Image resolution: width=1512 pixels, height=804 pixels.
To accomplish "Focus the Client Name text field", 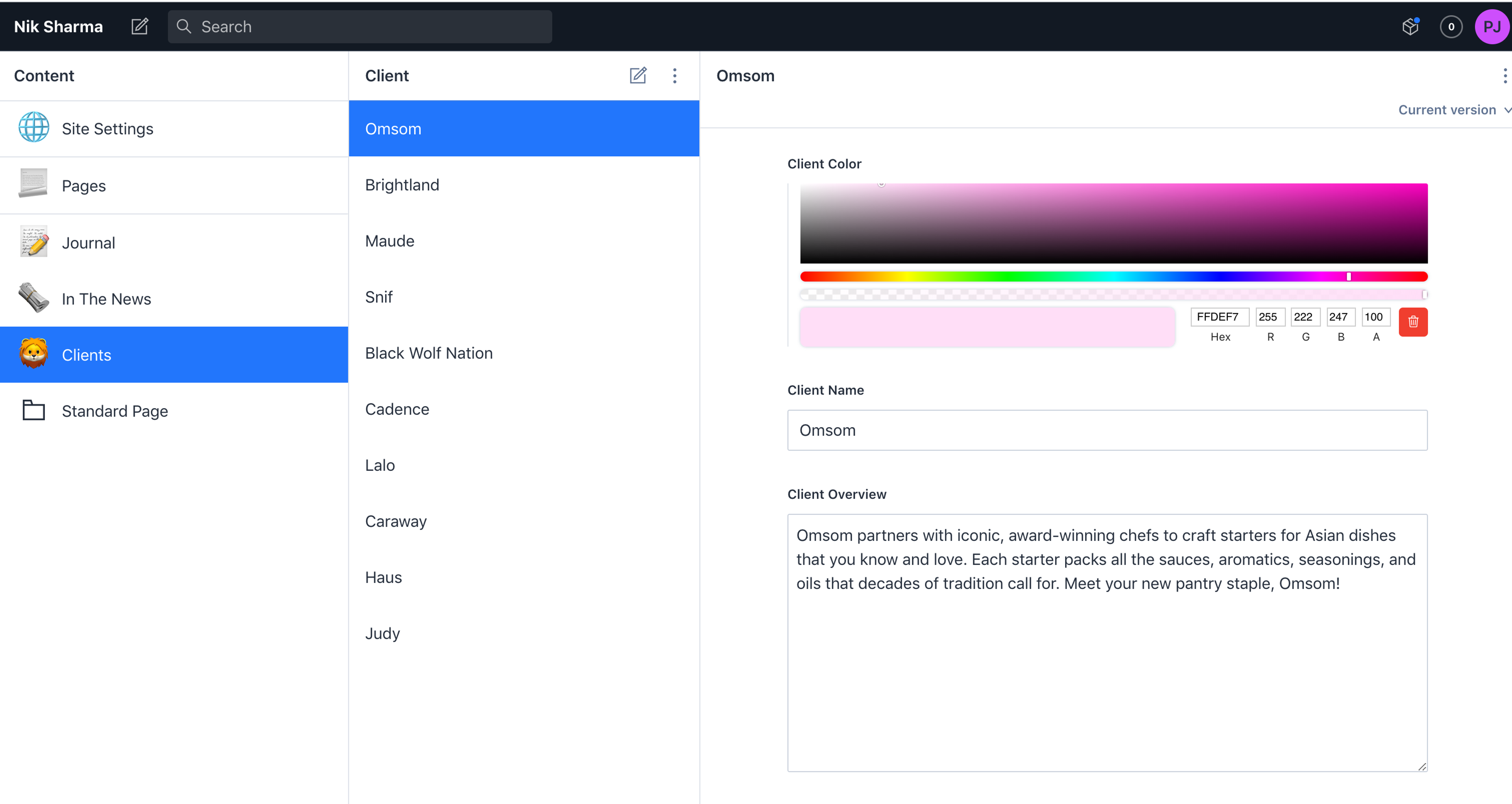I will click(x=1107, y=430).
